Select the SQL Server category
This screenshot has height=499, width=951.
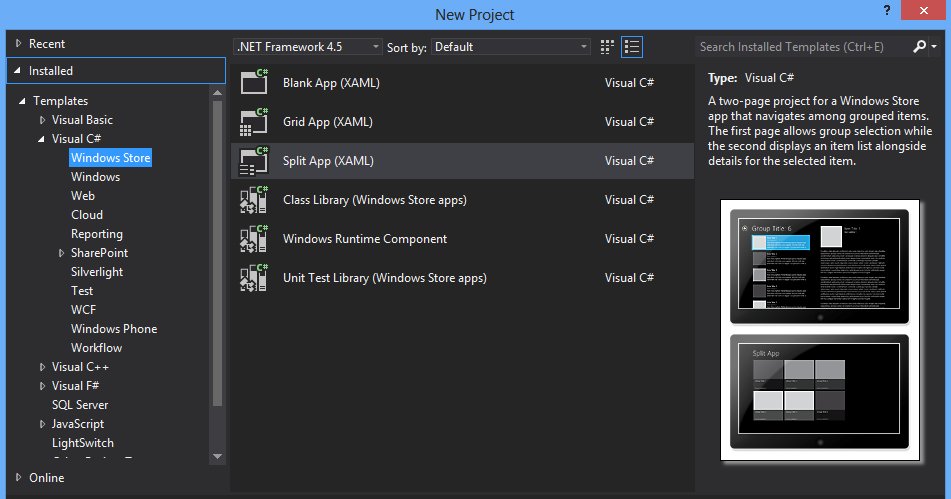coord(80,404)
